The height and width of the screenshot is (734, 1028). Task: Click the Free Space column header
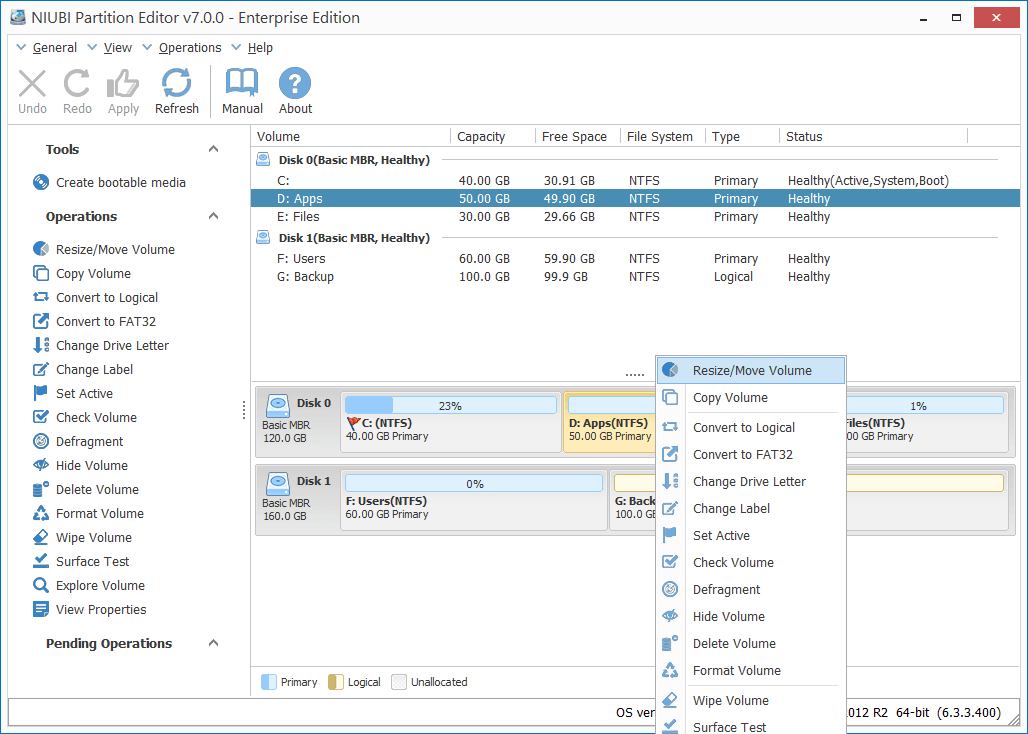pyautogui.click(x=578, y=136)
